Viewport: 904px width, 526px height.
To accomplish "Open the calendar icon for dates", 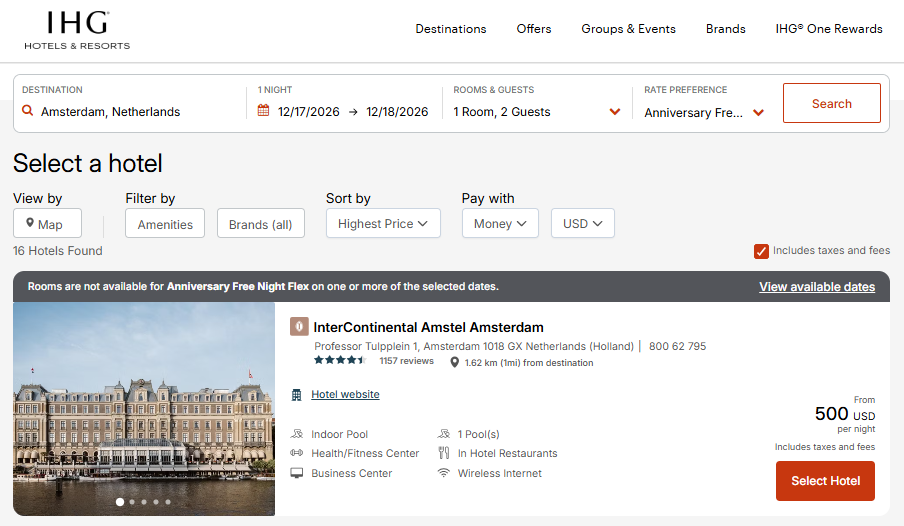I will [263, 110].
